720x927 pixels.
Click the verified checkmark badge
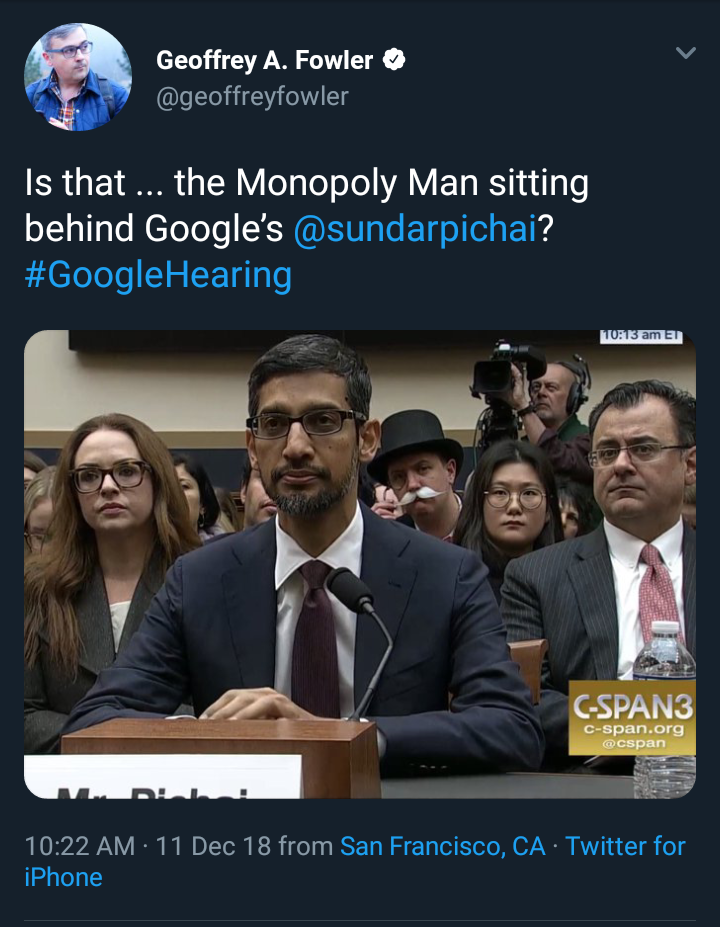396,61
